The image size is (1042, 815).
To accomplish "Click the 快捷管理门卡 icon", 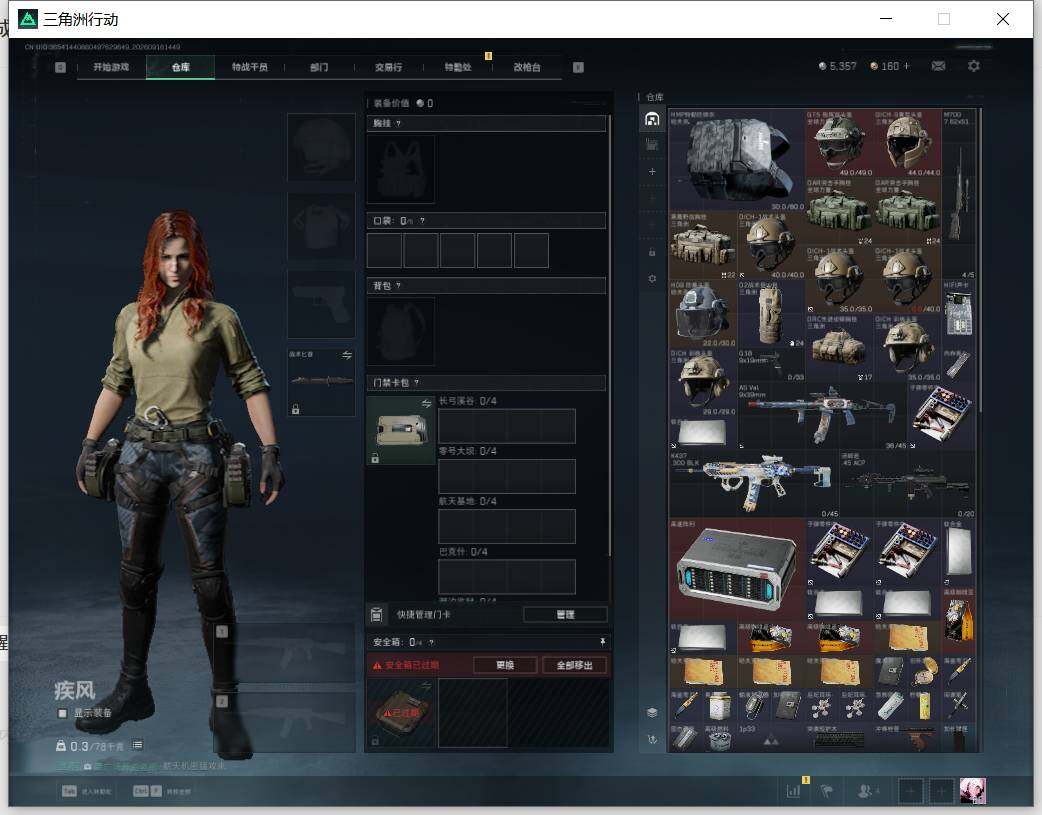I will [376, 615].
